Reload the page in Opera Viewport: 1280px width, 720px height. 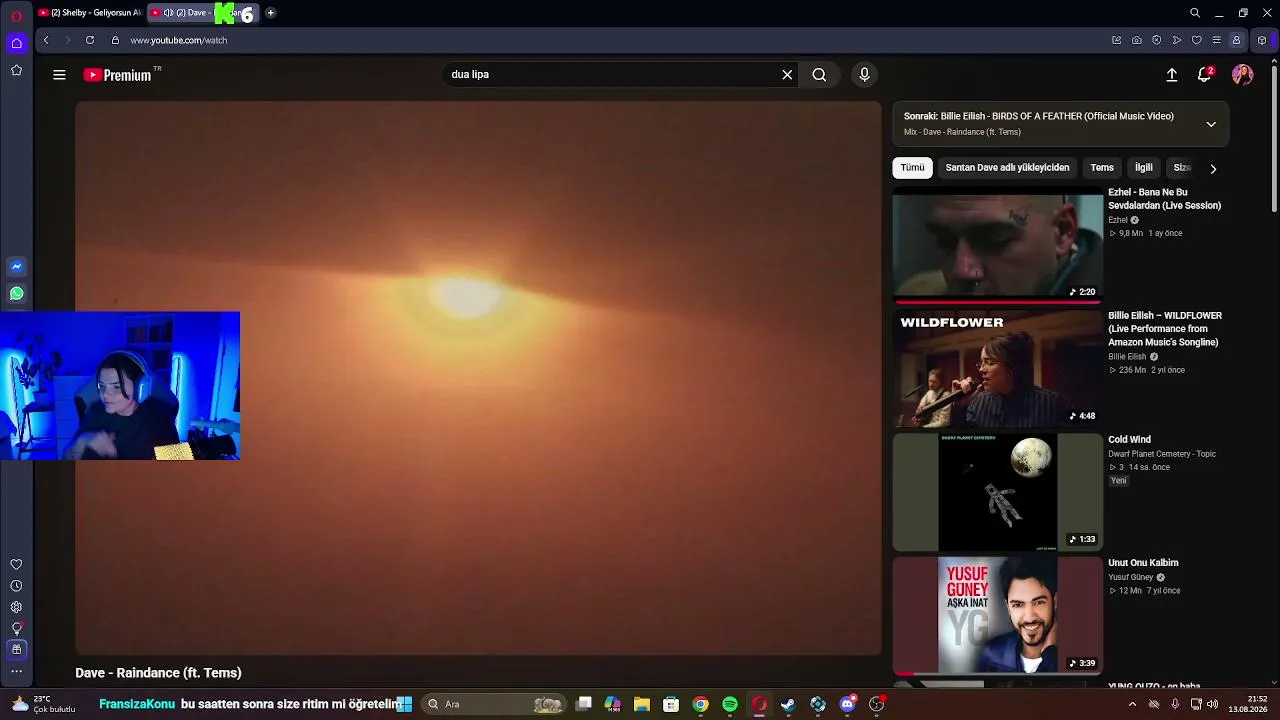90,40
